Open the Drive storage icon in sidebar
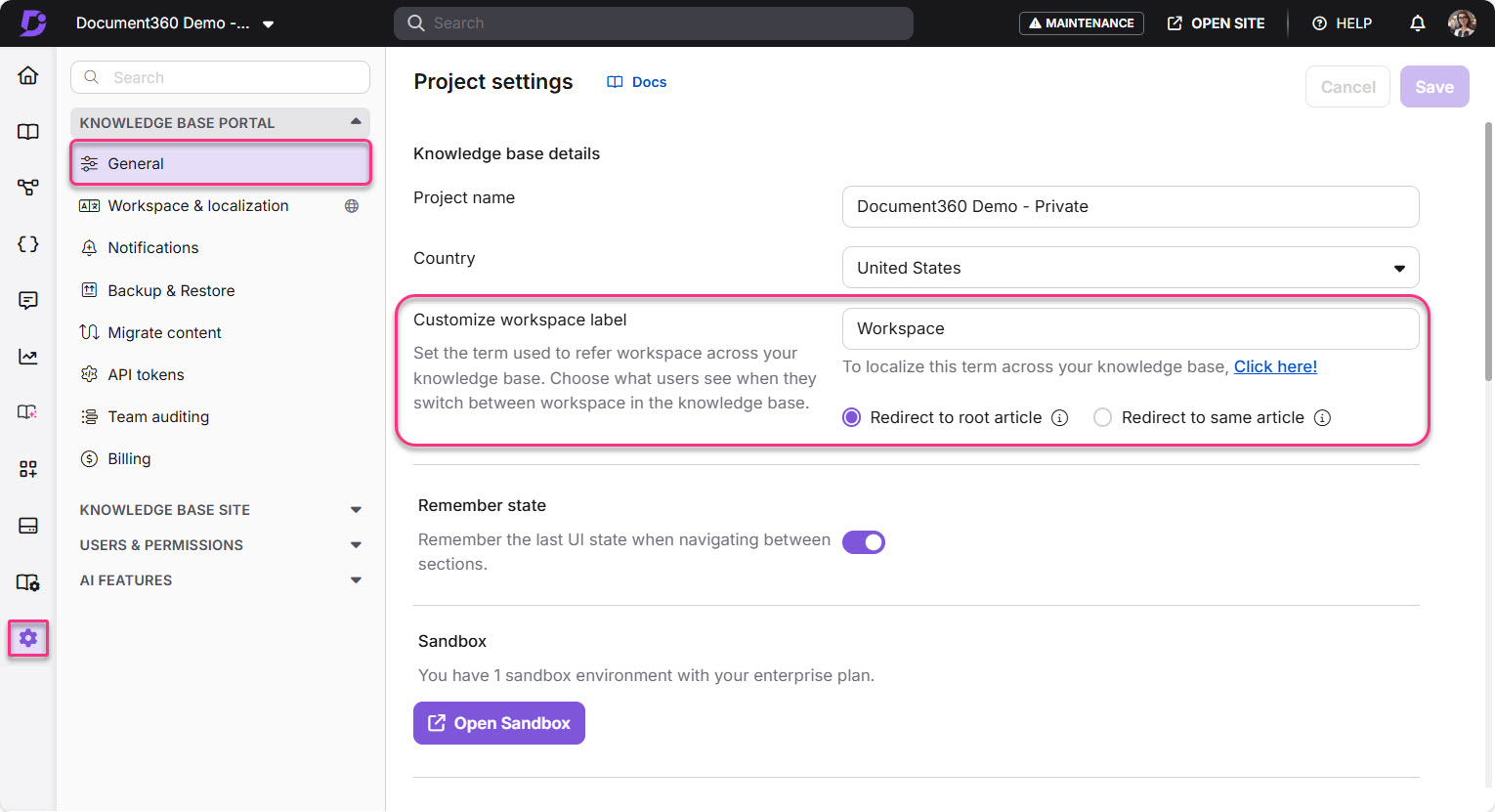The height and width of the screenshot is (812, 1495). coord(27,525)
